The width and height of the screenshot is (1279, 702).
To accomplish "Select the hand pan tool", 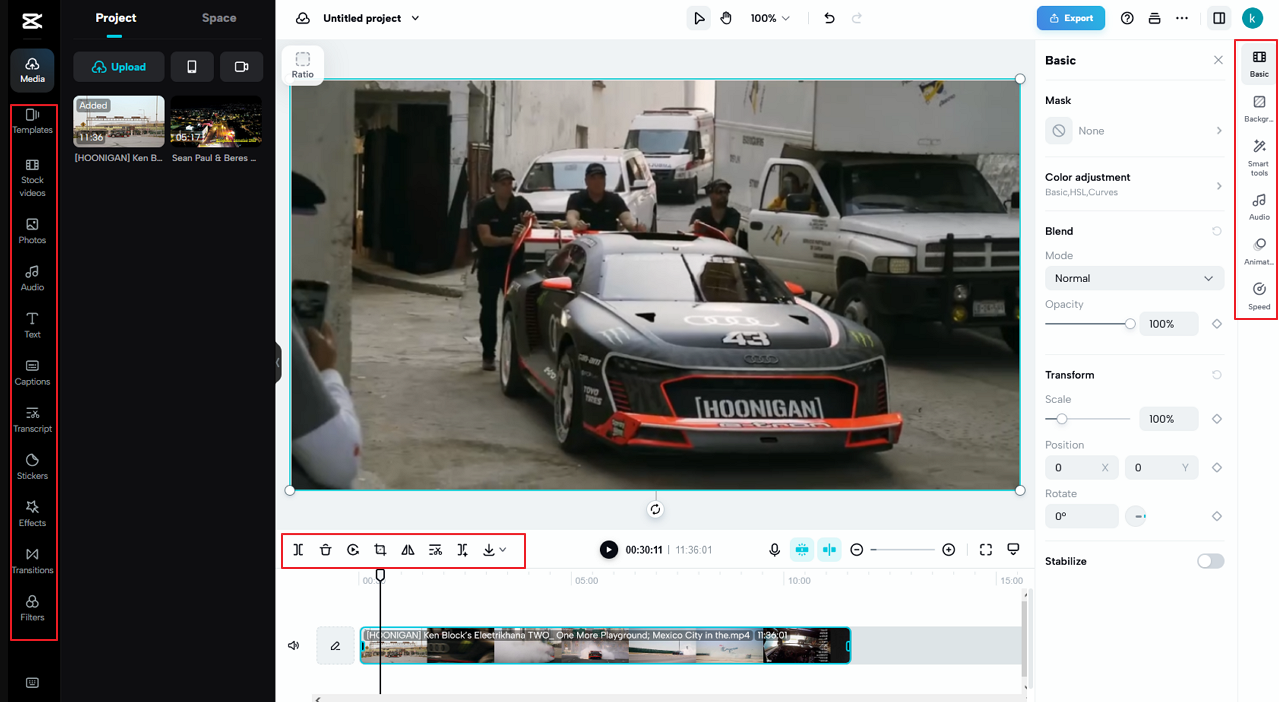I will coord(726,18).
